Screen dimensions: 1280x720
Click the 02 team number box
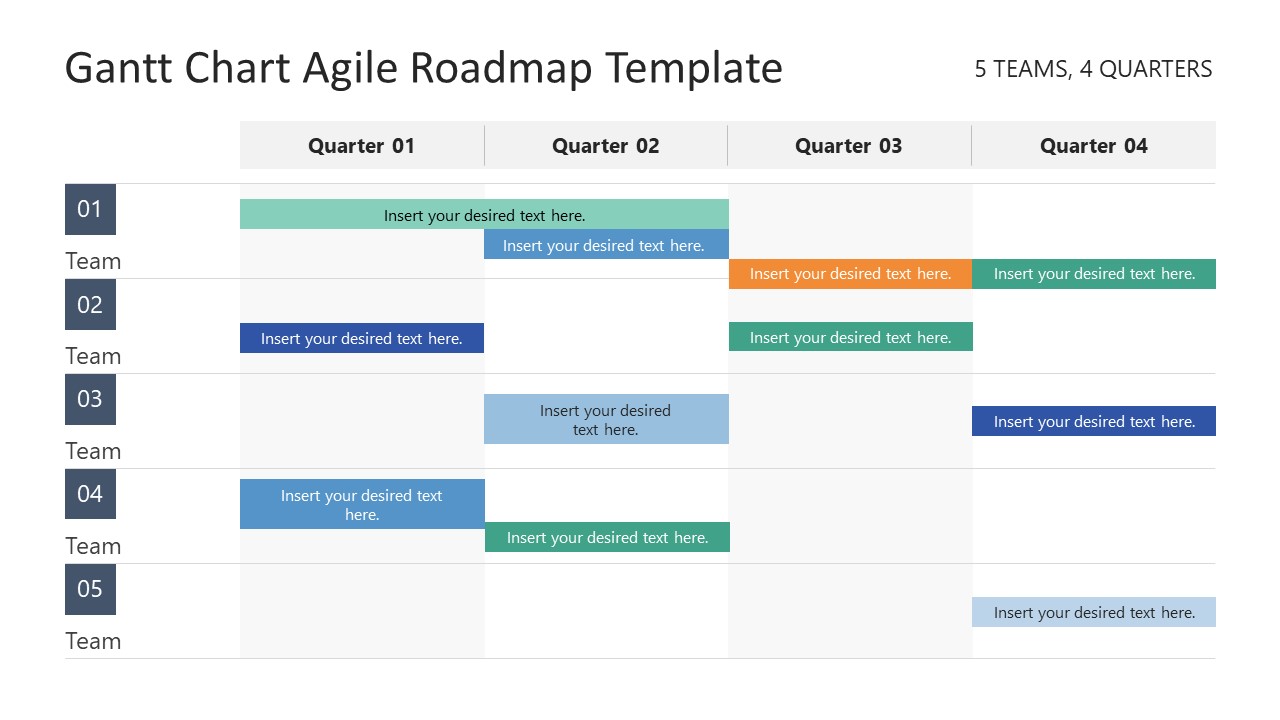point(90,304)
